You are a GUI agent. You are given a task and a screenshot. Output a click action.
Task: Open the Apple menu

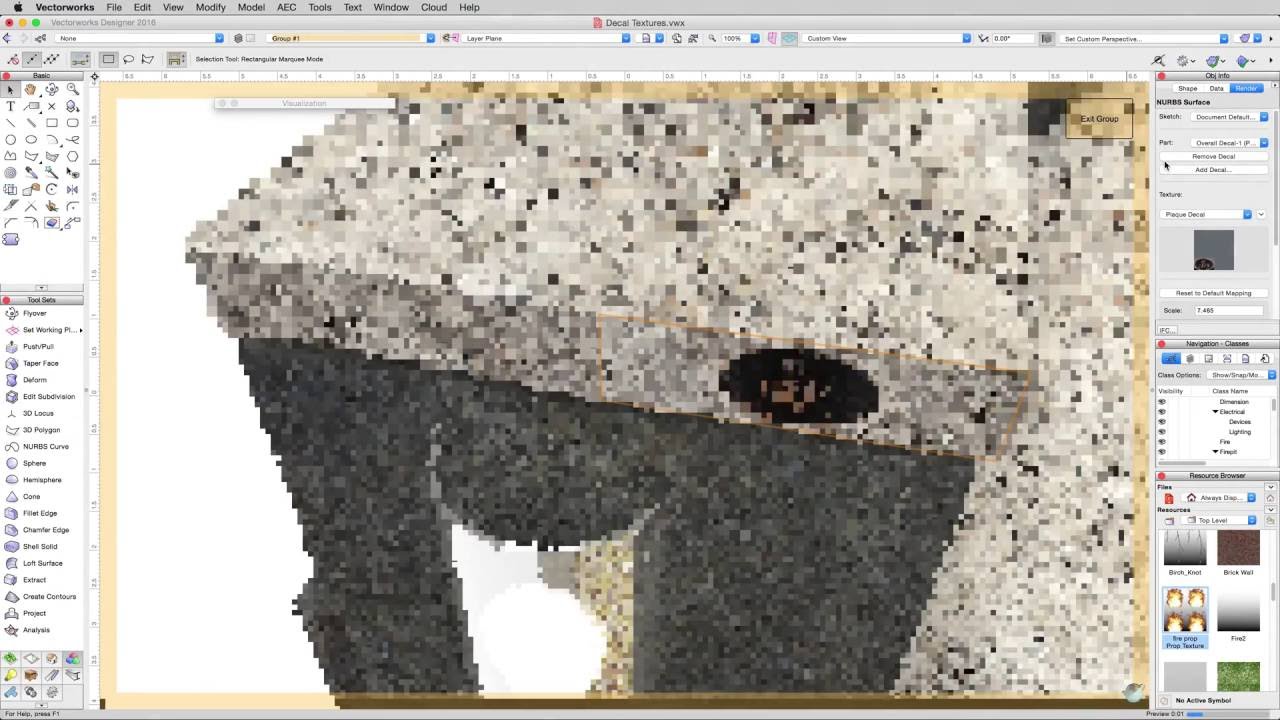coord(17,7)
